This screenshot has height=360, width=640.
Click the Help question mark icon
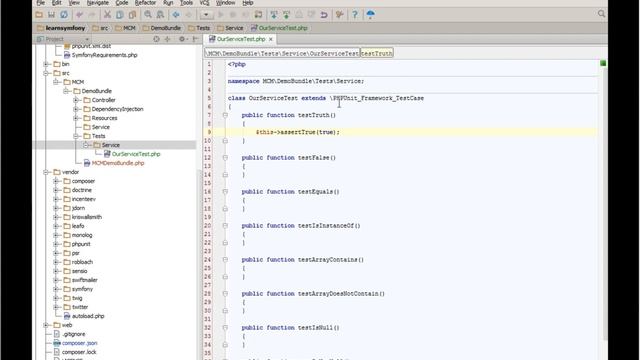[355, 15]
